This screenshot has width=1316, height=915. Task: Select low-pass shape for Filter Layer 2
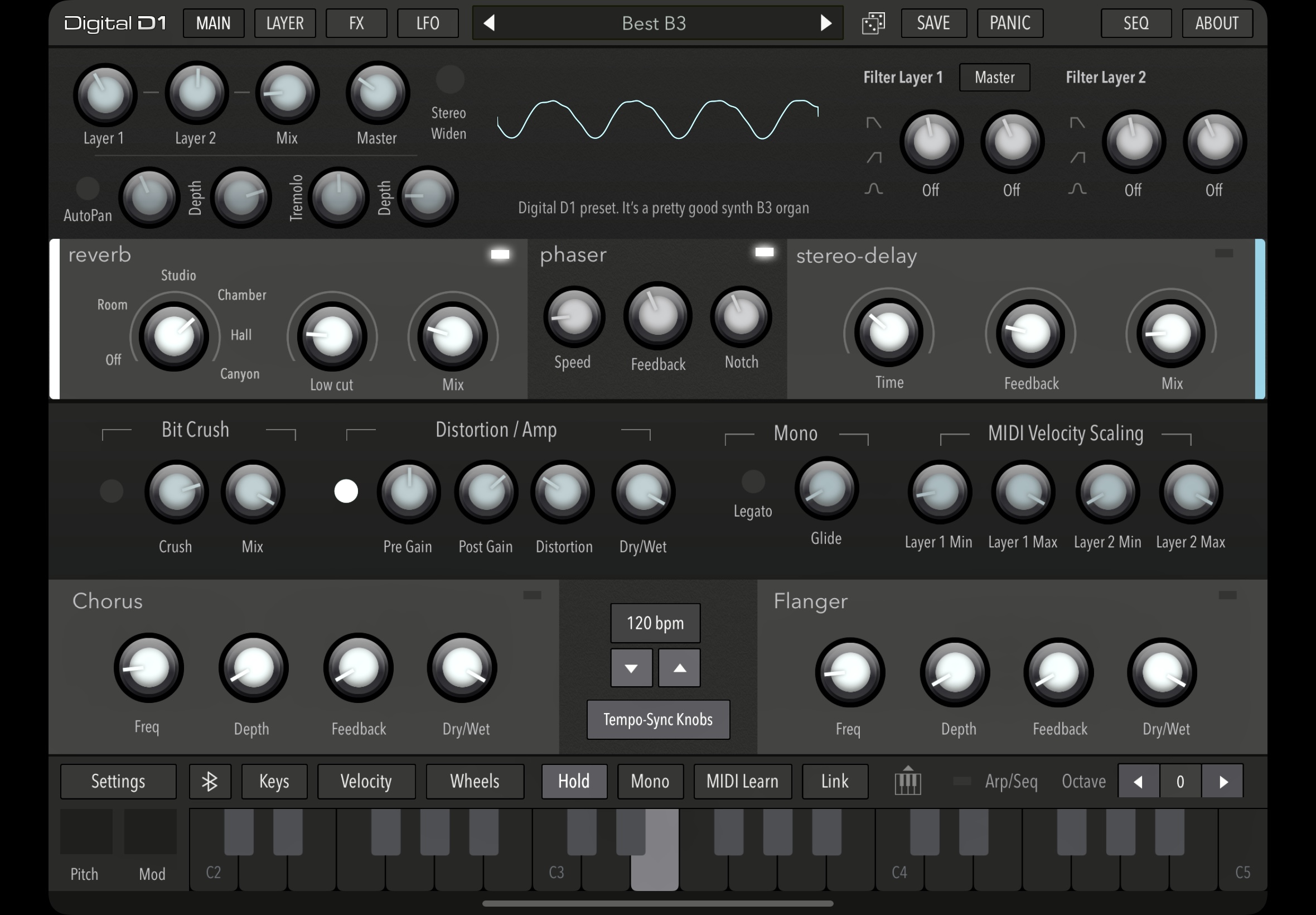point(1077,123)
